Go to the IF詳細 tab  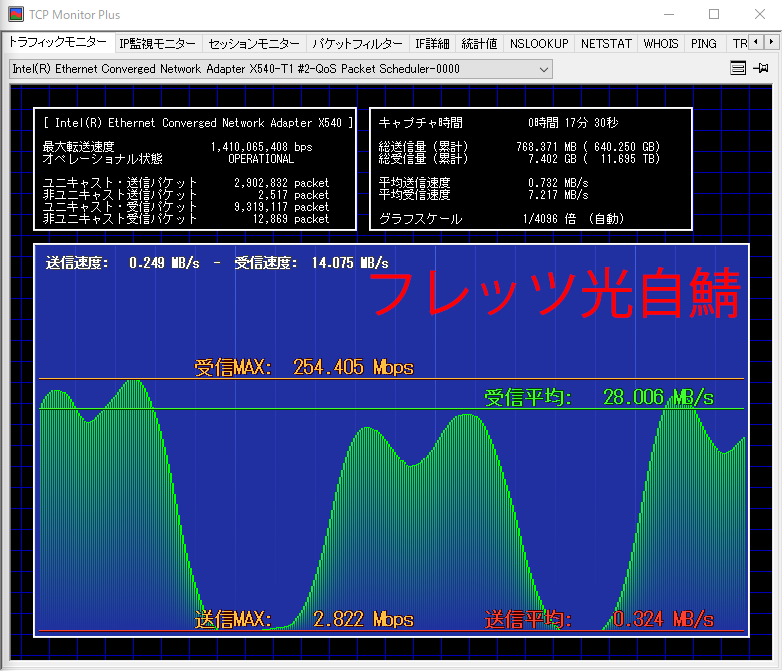pyautogui.click(x=432, y=44)
